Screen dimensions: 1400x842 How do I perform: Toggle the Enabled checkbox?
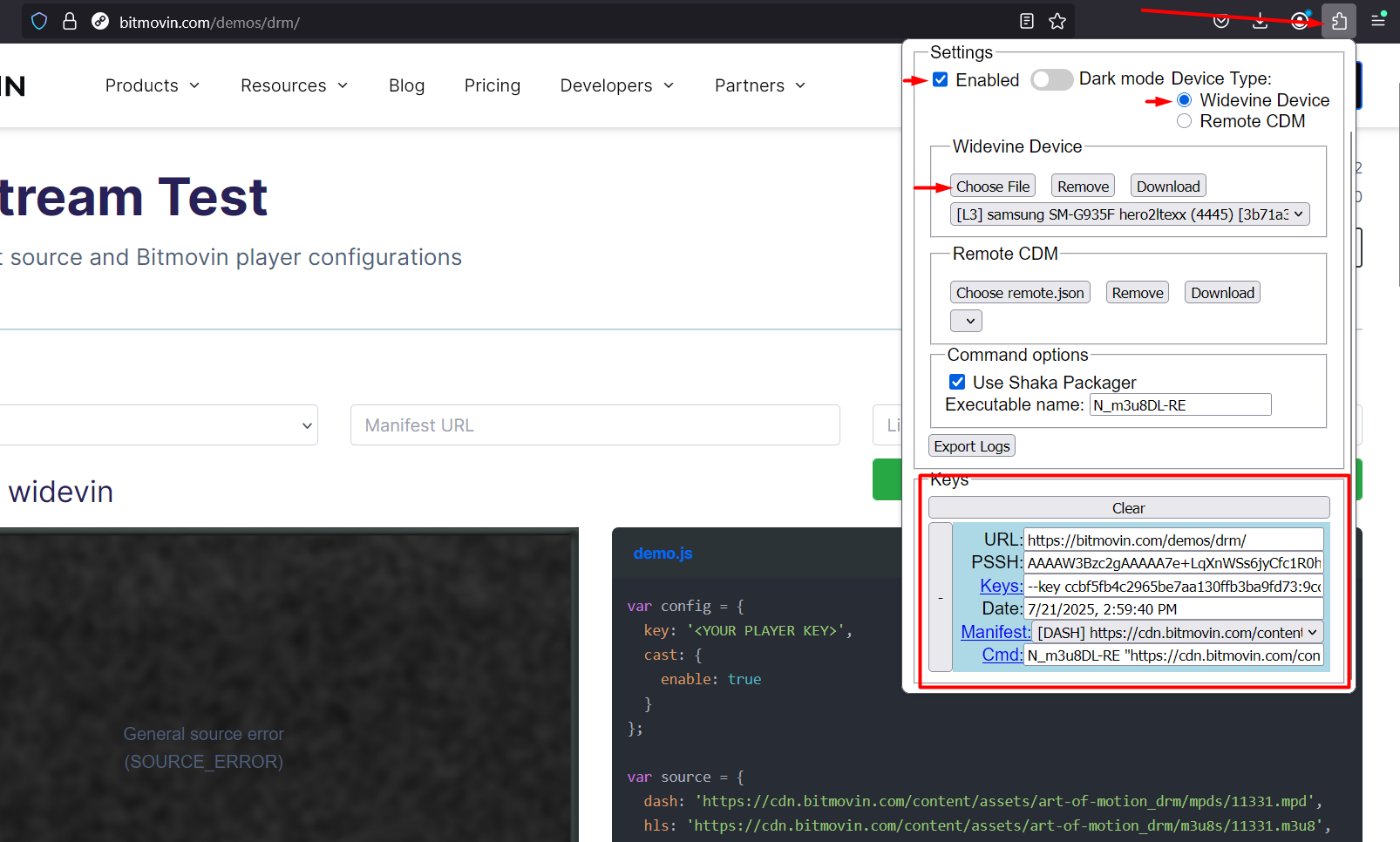(941, 79)
